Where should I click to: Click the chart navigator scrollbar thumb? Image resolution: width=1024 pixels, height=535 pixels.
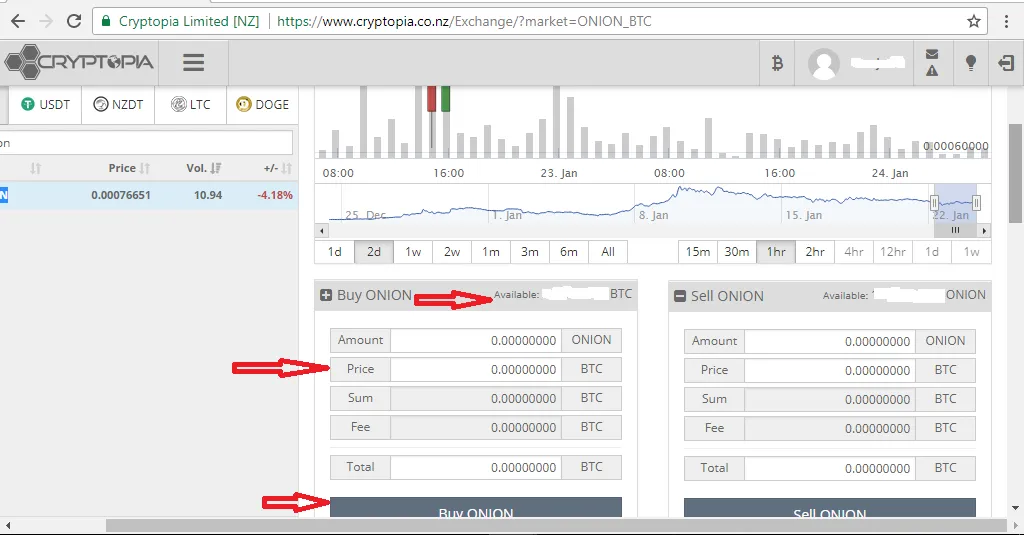pyautogui.click(x=955, y=231)
